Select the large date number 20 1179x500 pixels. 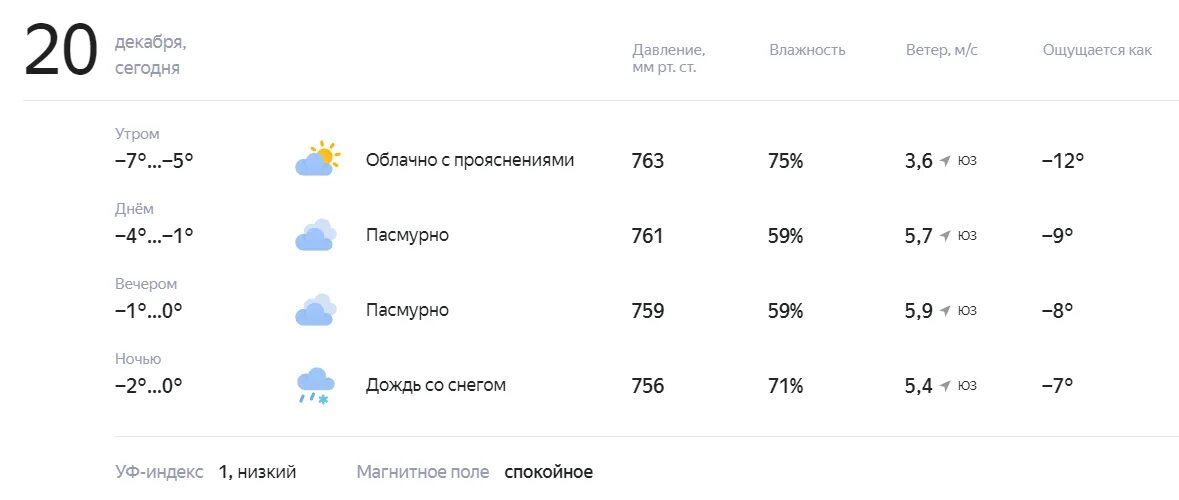coord(62,50)
